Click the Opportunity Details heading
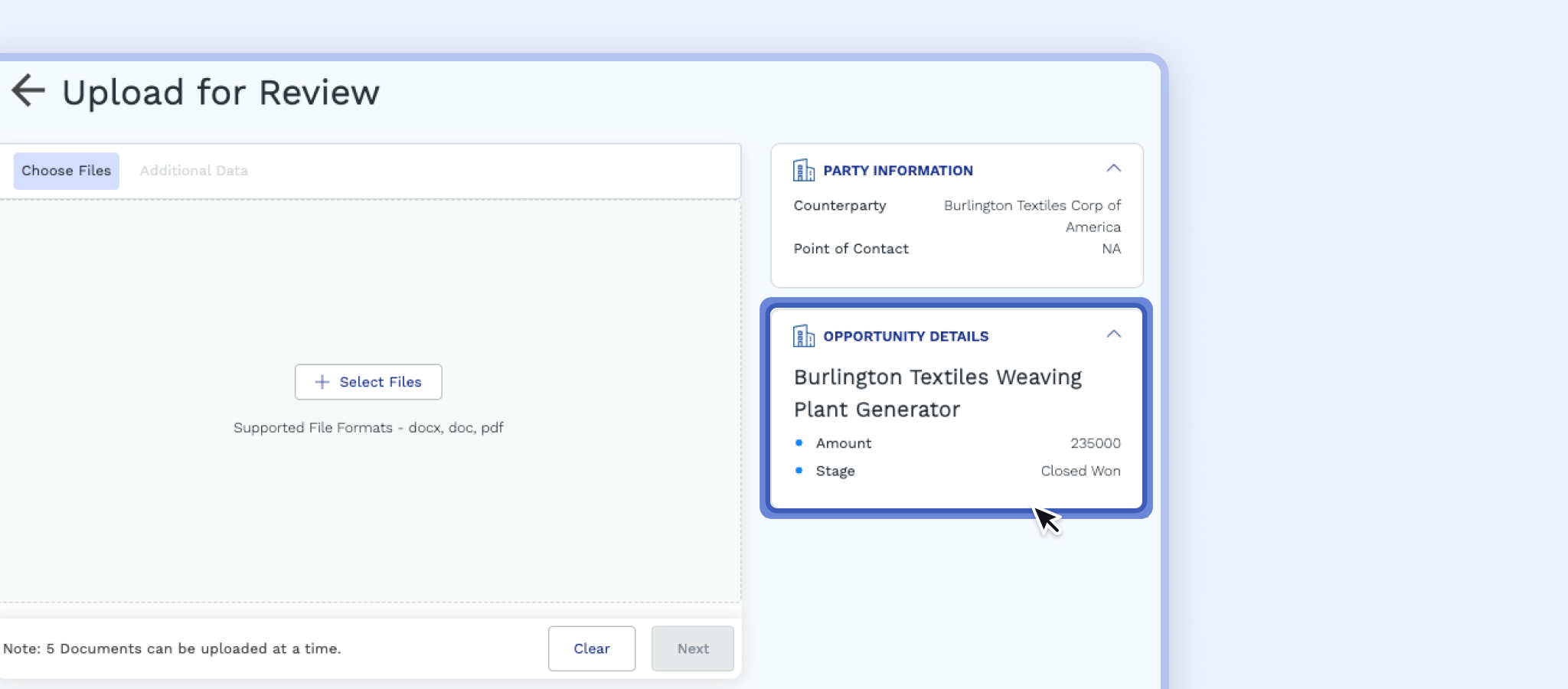1568x689 pixels. (x=906, y=337)
